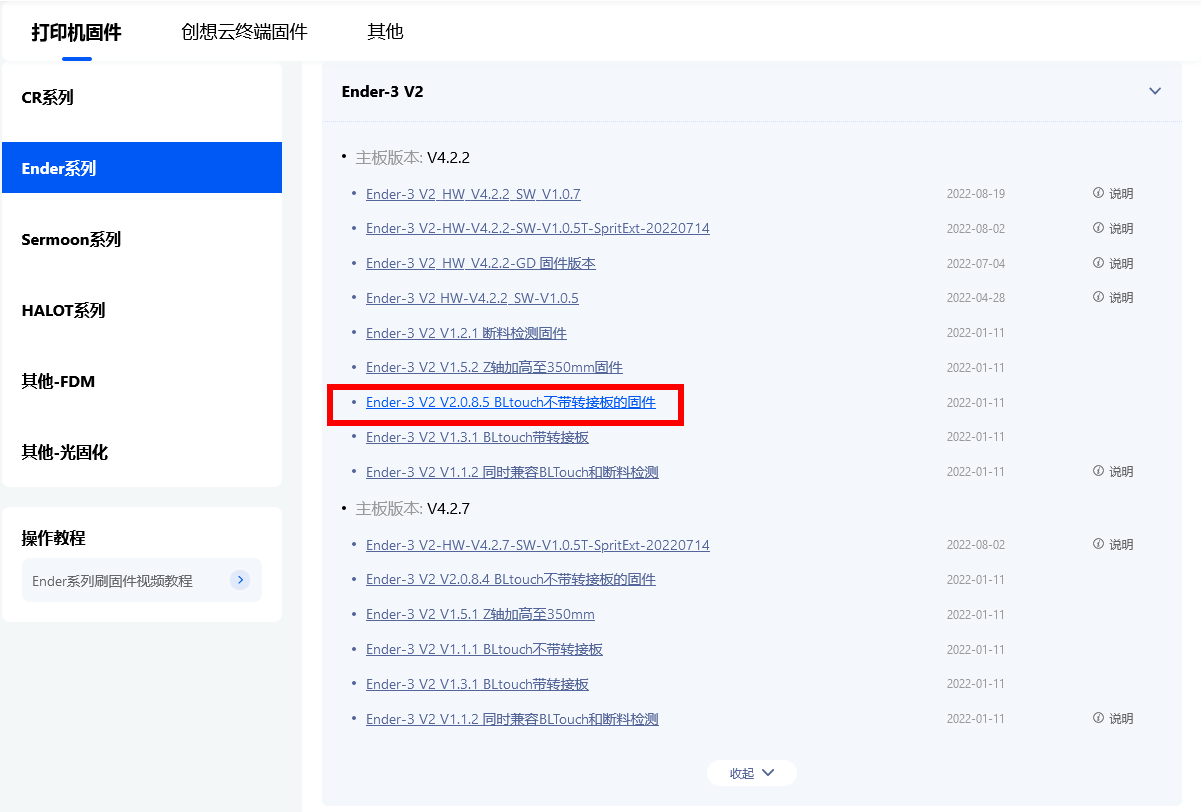Open 说明 for SW_V1.0.7 firmware
Image resolution: width=1201 pixels, height=812 pixels.
tap(1113, 194)
